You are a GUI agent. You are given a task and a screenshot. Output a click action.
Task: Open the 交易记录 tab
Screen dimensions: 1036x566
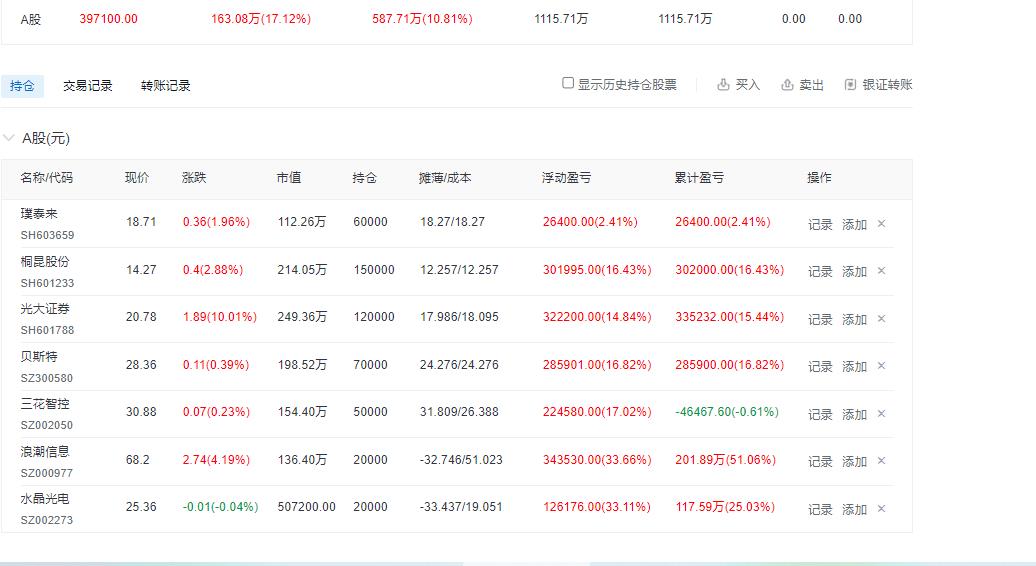pos(88,86)
